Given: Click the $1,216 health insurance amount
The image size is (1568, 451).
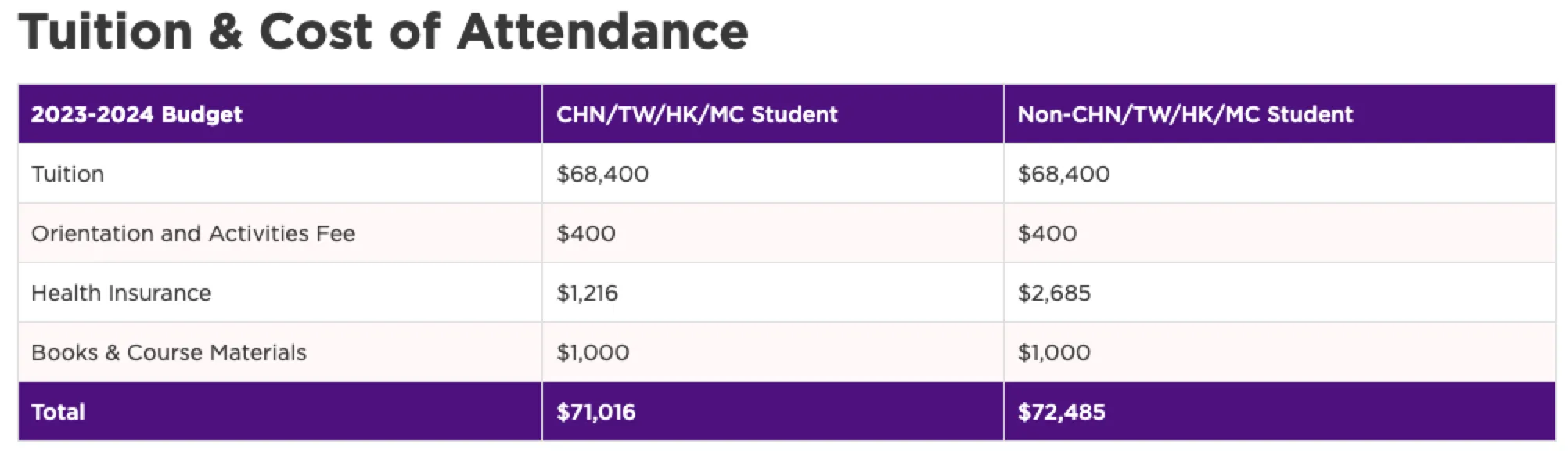Looking at the screenshot, I should point(587,293).
